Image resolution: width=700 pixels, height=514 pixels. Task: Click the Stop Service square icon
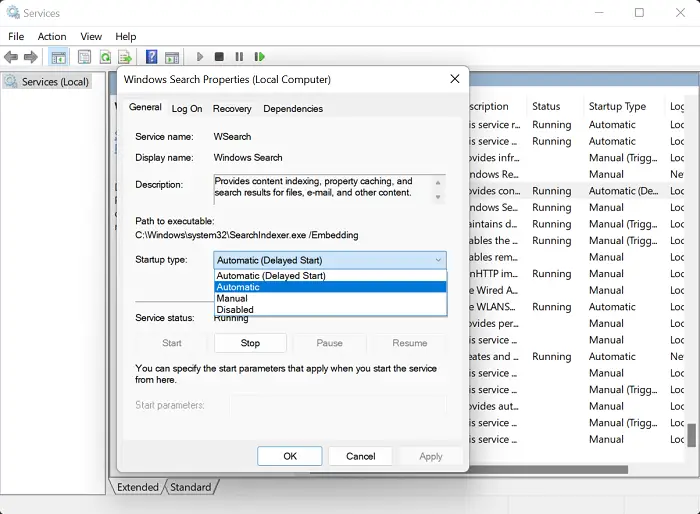[219, 57]
